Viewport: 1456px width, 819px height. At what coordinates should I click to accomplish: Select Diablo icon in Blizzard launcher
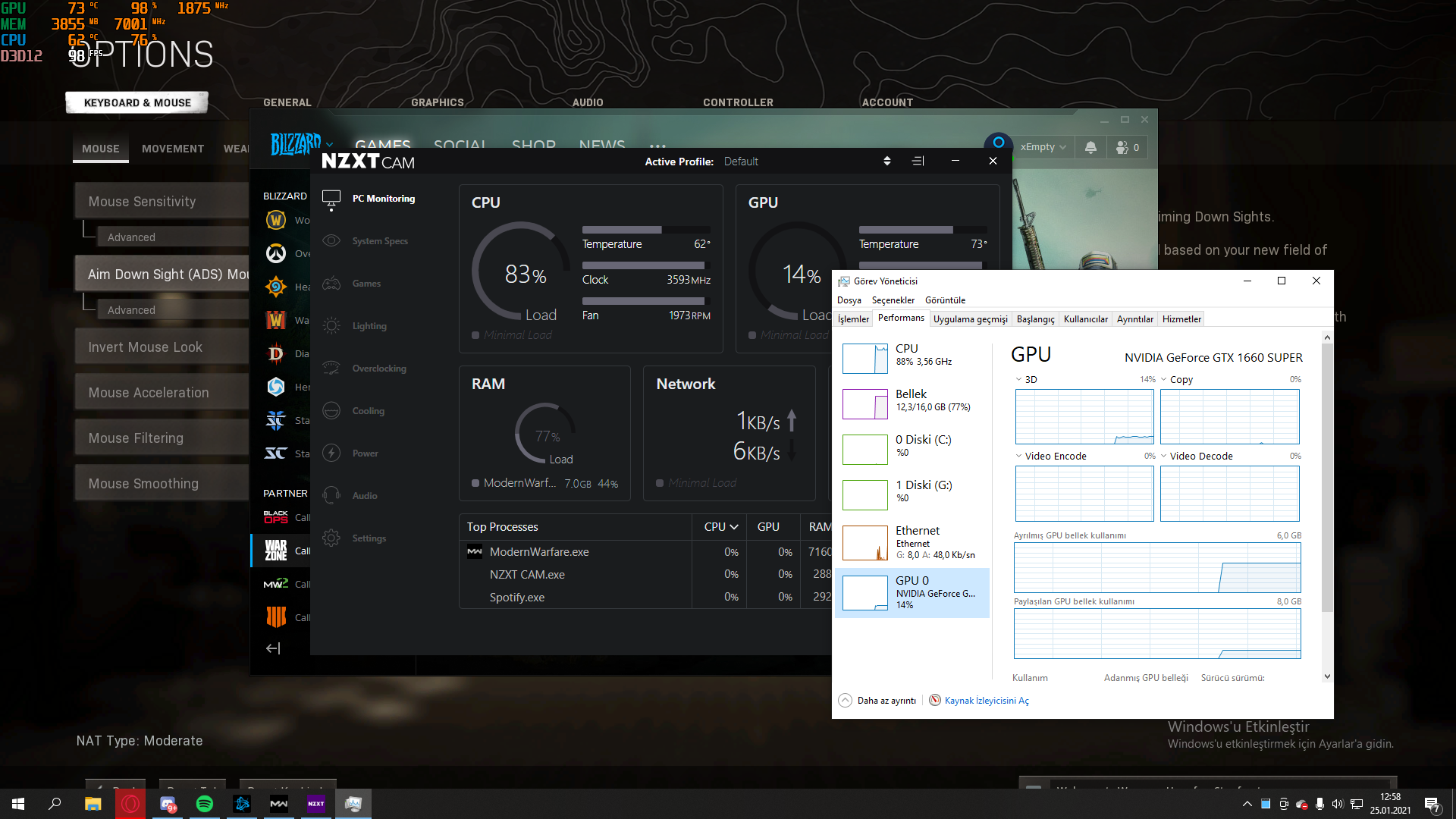(x=276, y=353)
